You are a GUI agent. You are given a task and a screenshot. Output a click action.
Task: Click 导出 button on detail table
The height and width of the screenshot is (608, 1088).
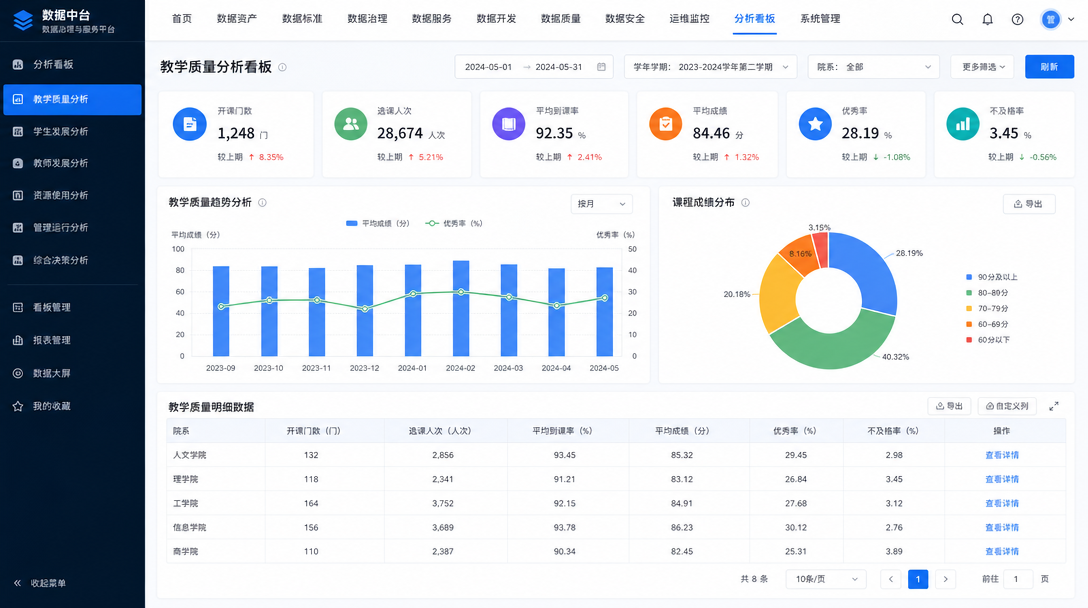tap(949, 406)
